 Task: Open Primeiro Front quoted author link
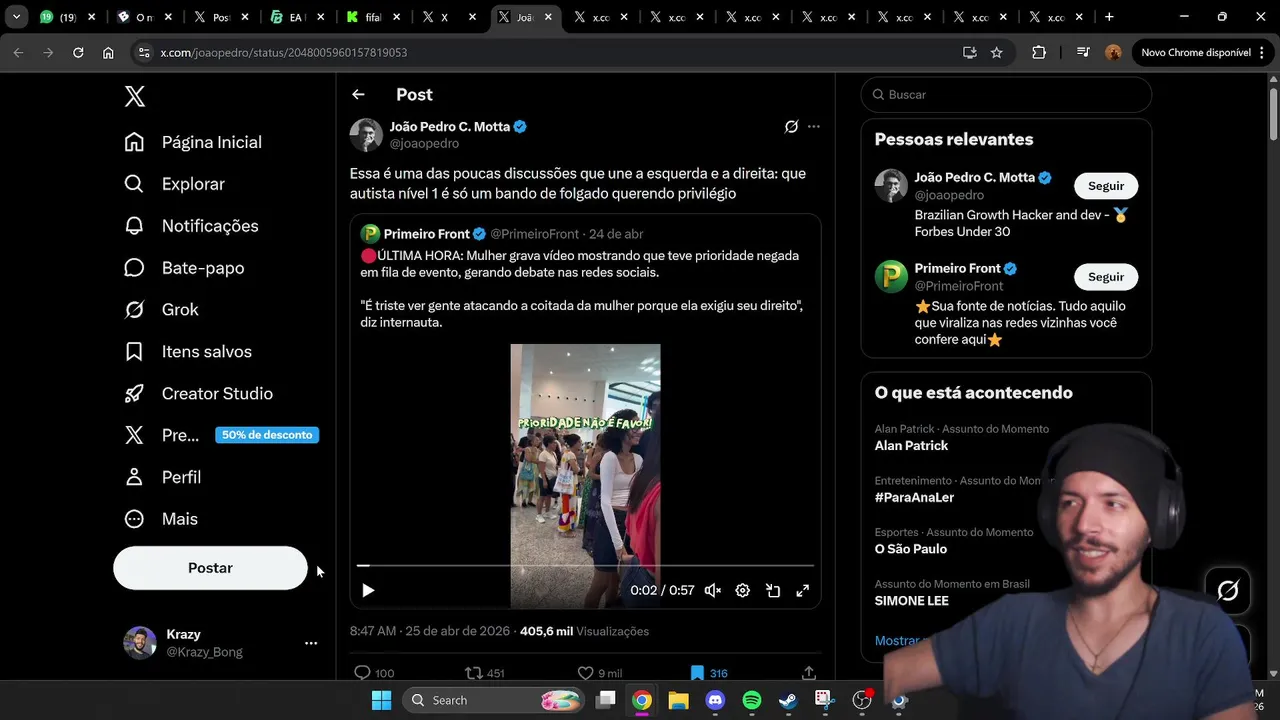click(427, 234)
